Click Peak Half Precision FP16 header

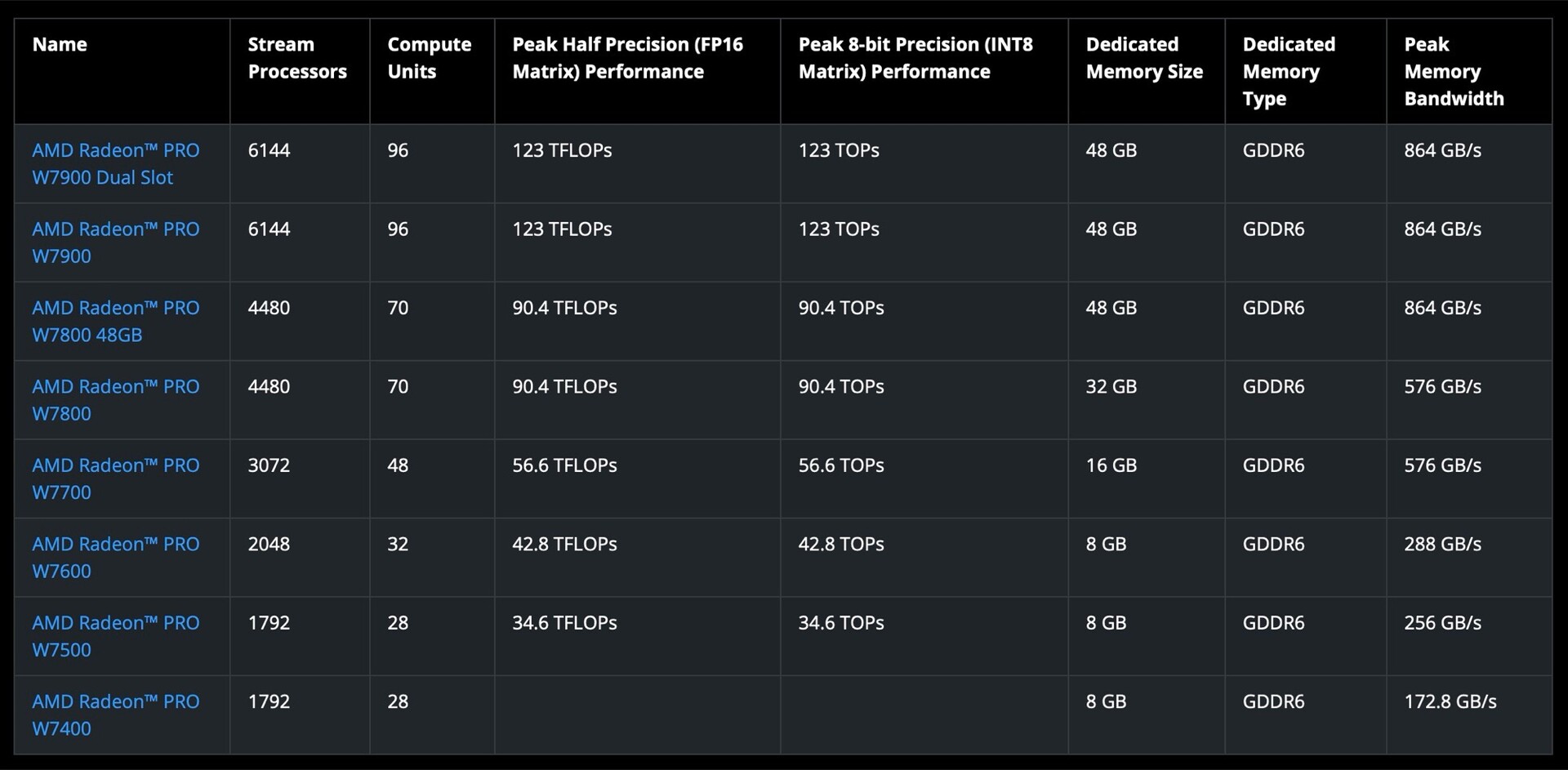point(627,58)
